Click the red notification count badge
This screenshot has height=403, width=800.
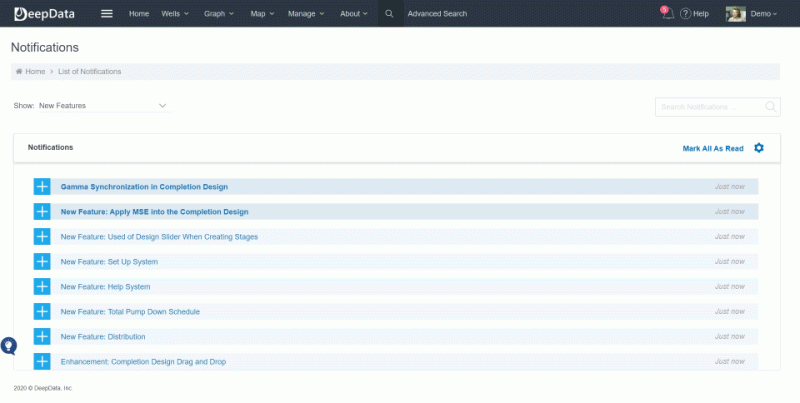click(664, 10)
